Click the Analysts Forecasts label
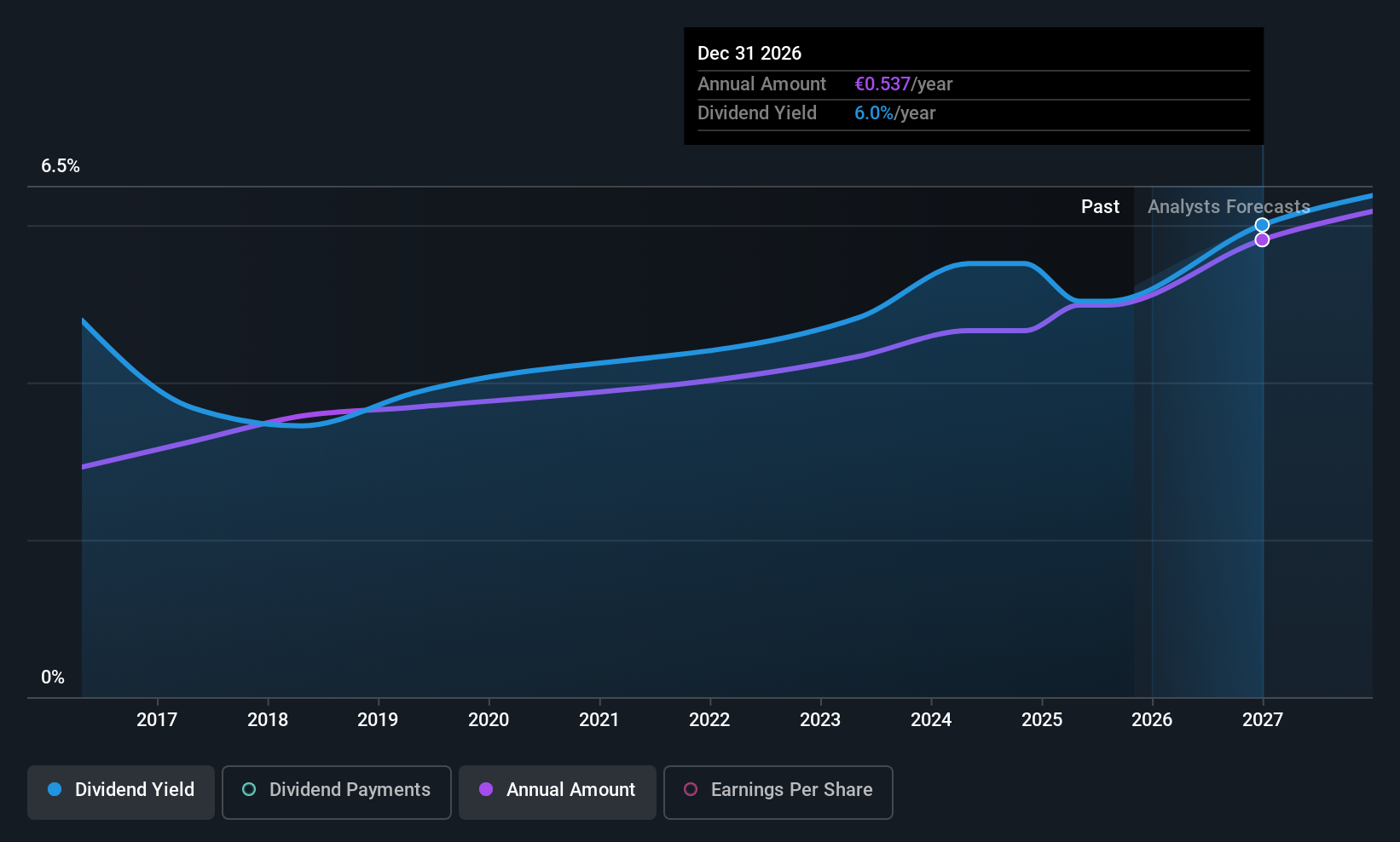This screenshot has width=1400, height=842. (x=1228, y=207)
